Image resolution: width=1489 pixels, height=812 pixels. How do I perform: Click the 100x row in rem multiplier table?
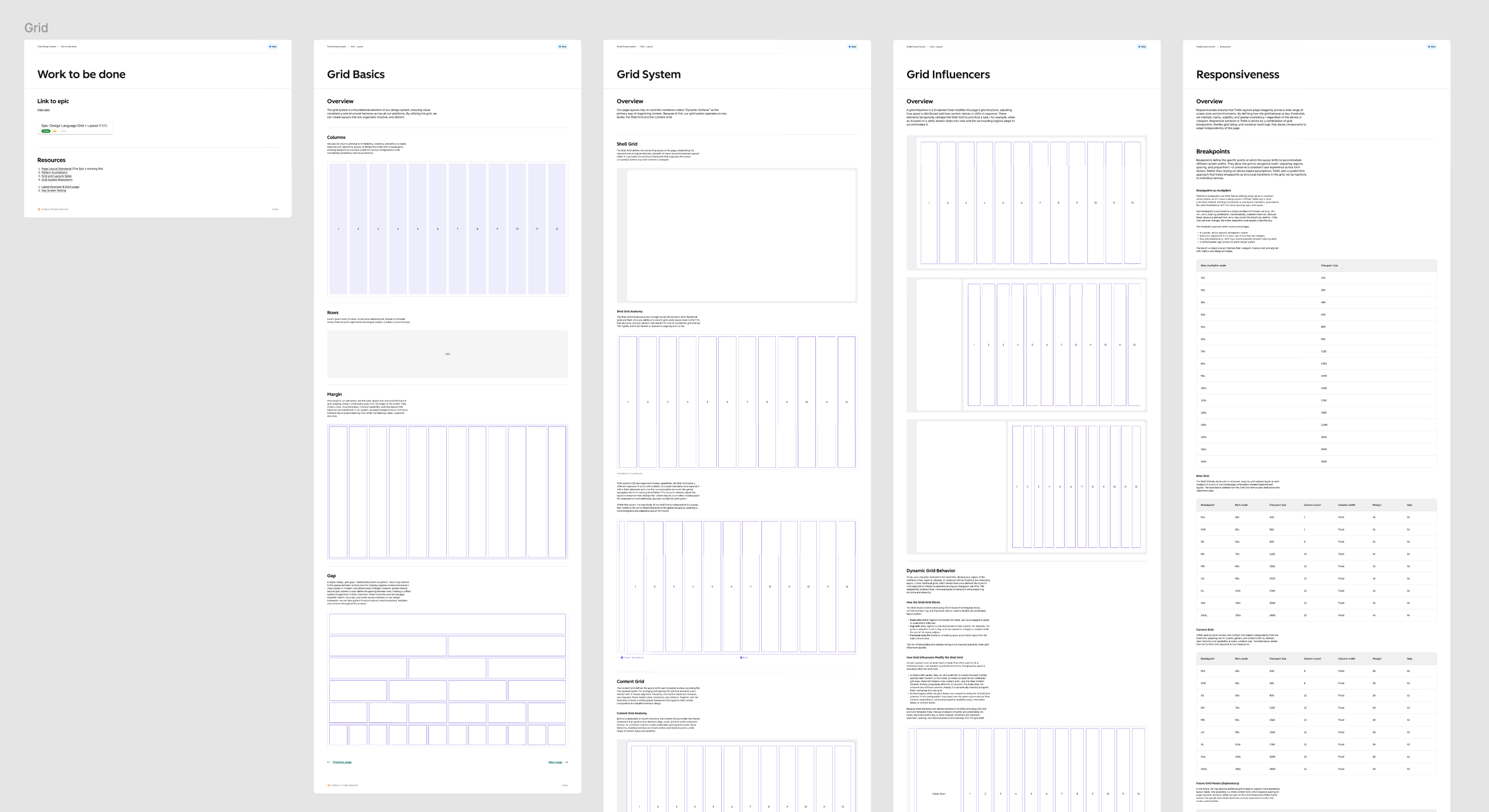point(1316,388)
